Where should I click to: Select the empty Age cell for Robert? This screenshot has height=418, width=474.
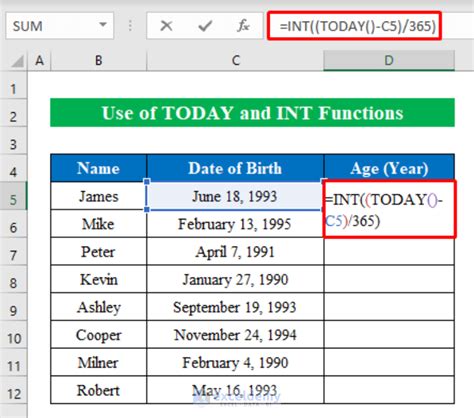tap(389, 390)
